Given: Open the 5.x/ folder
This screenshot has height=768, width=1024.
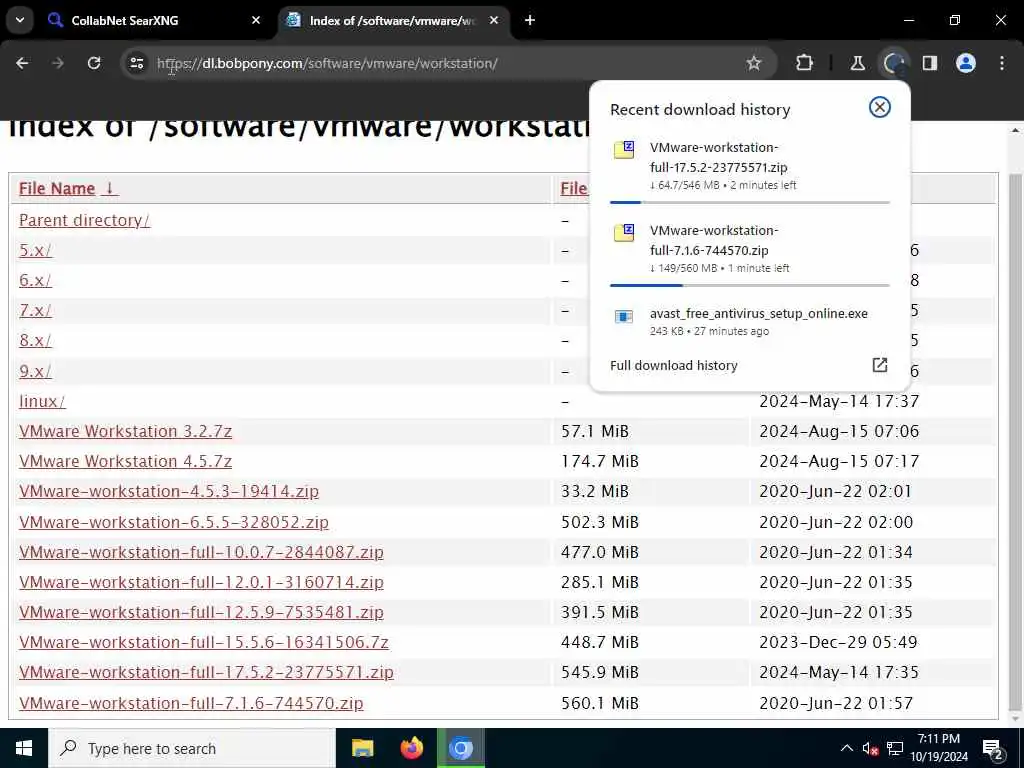Looking at the screenshot, I should [x=35, y=250].
